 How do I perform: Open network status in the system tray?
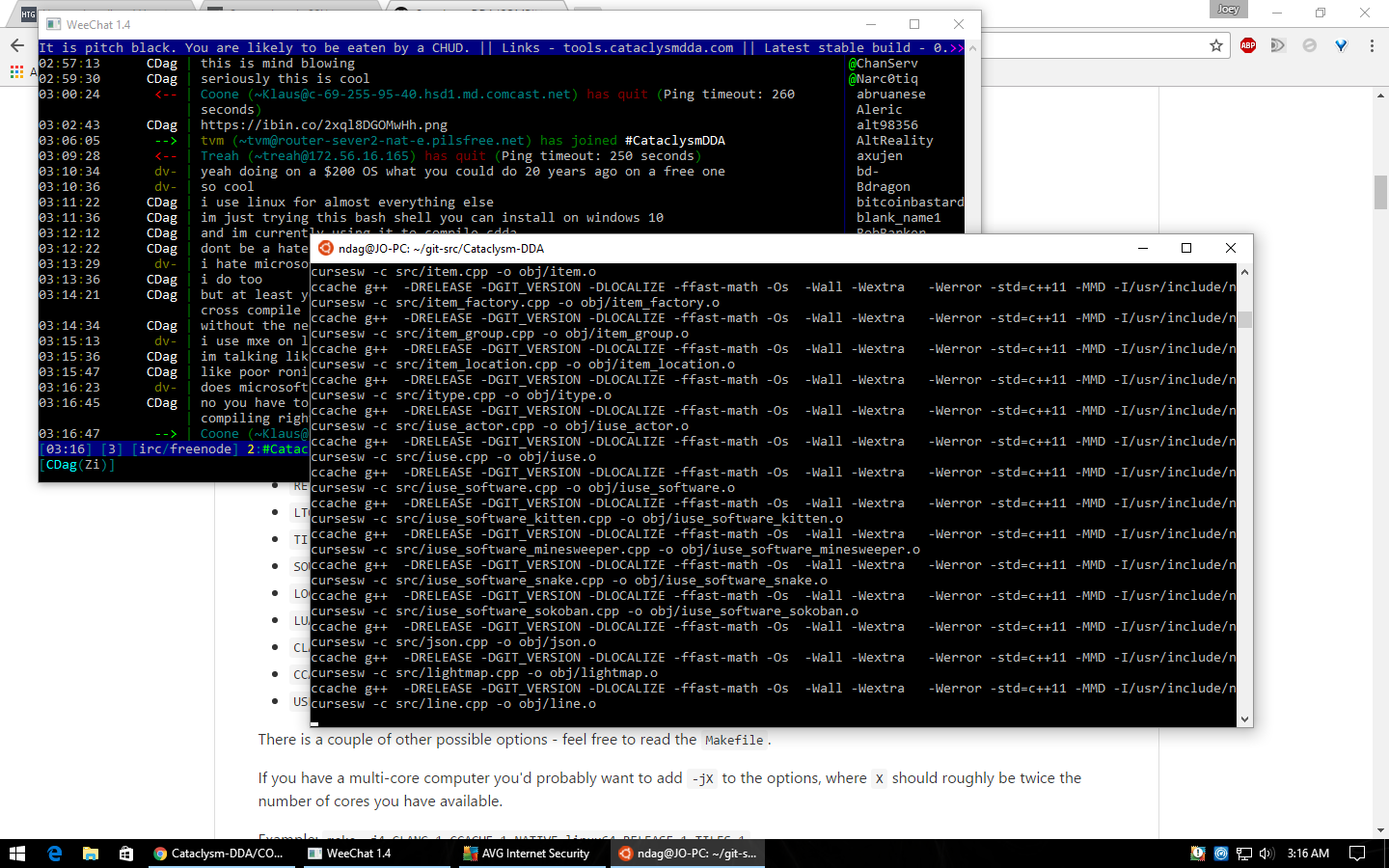point(1244,854)
